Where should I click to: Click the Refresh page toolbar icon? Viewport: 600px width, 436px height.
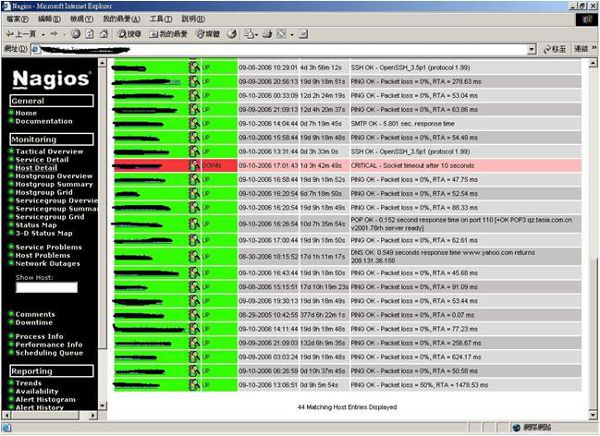[x=90, y=34]
